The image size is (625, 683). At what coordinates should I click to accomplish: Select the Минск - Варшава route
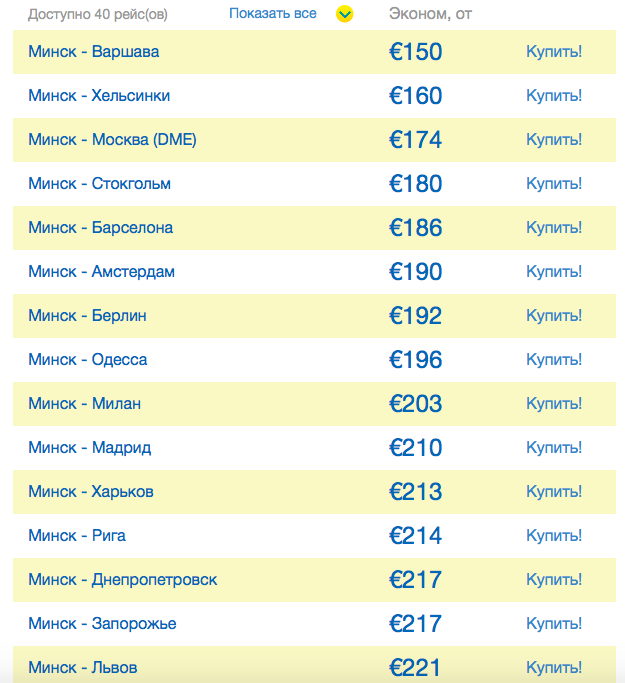93,52
